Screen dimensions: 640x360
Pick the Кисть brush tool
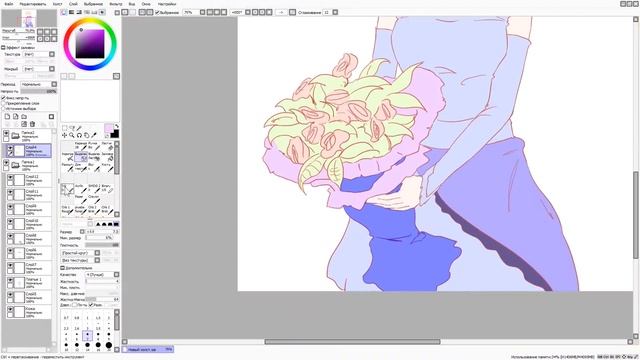point(107,167)
